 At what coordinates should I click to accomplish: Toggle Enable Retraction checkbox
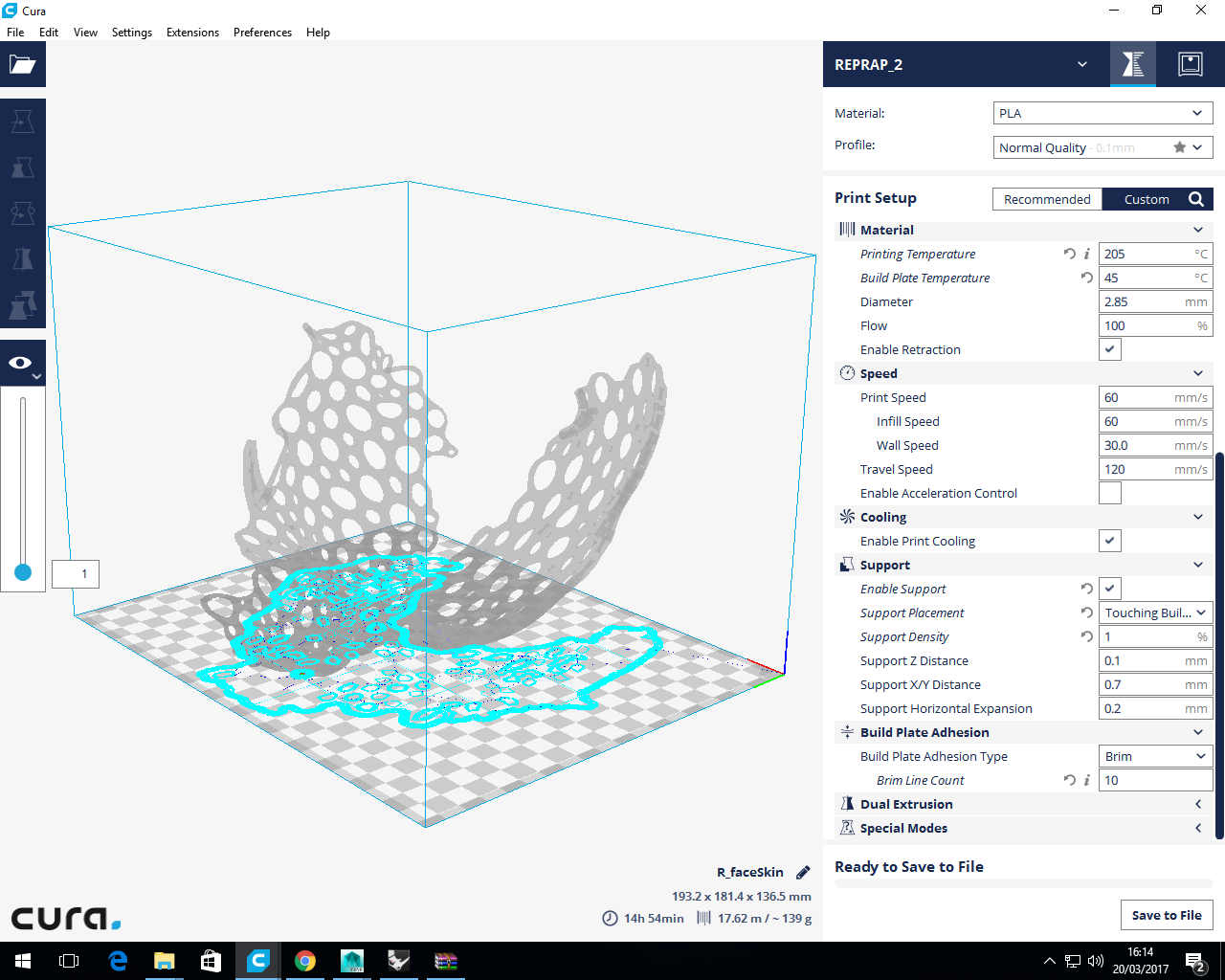click(x=1110, y=349)
